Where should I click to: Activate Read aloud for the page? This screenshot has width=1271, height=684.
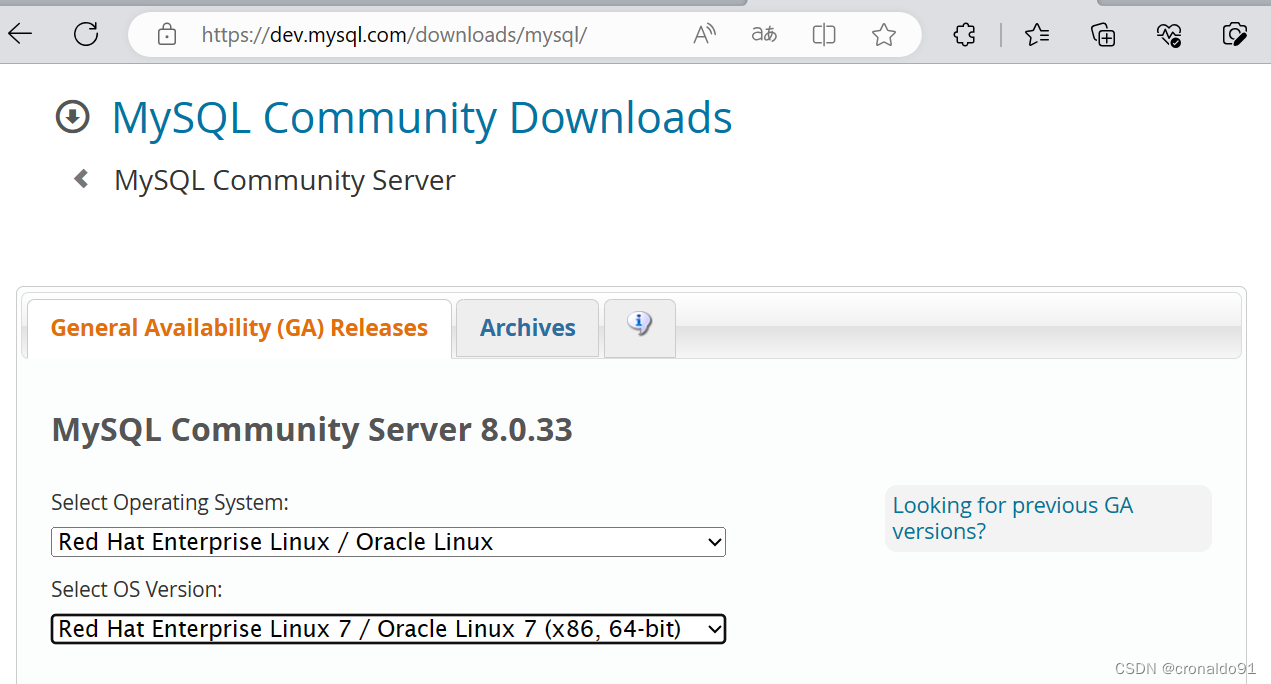pyautogui.click(x=704, y=33)
